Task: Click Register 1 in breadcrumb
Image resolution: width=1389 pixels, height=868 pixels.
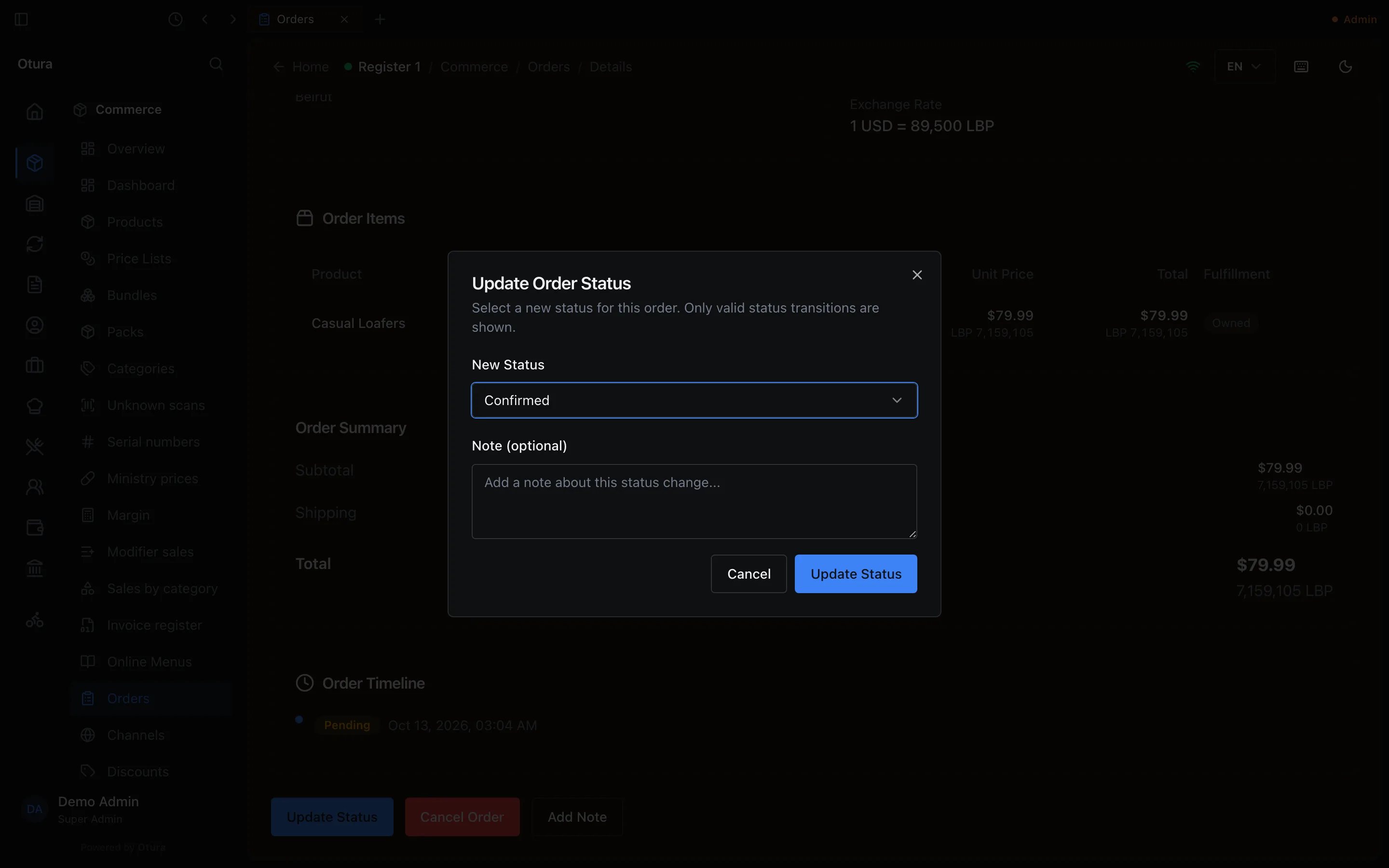Action: click(x=382, y=67)
